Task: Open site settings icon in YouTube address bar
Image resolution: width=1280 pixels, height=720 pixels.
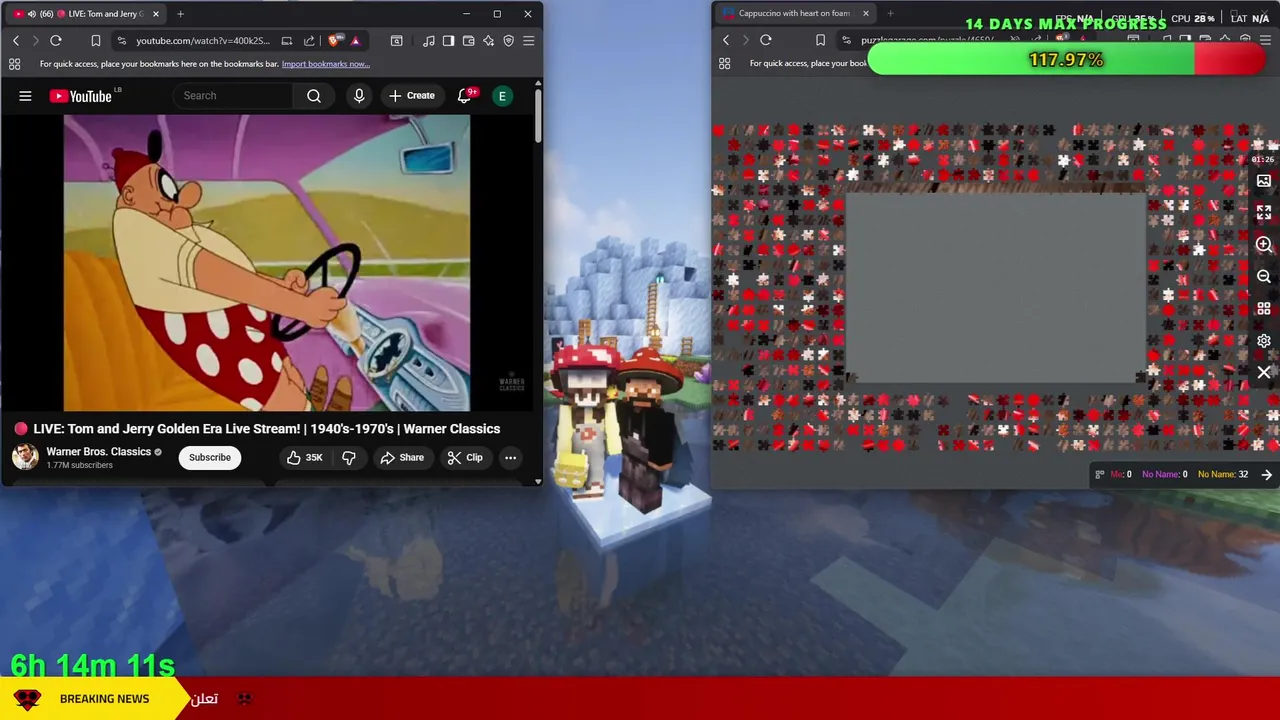Action: click(x=121, y=40)
